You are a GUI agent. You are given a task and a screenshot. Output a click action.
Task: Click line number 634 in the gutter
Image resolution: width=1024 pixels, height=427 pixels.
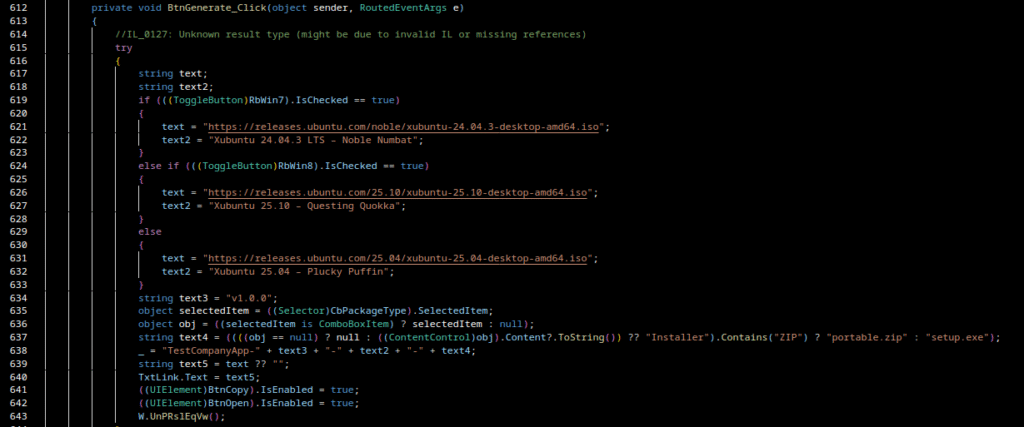point(17,297)
